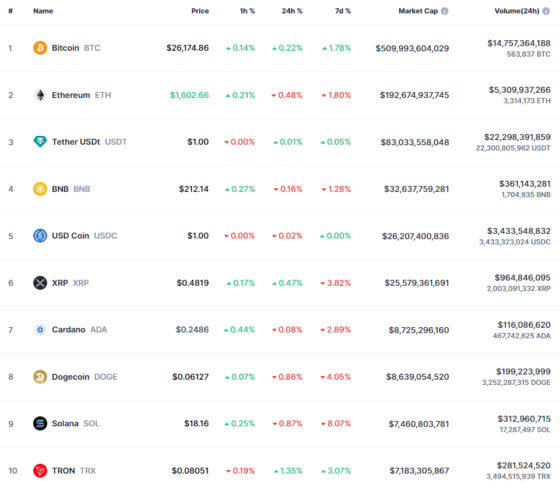This screenshot has height=487, width=560.
Task: Open the Bitcoin BTC name link
Action: coord(76,48)
